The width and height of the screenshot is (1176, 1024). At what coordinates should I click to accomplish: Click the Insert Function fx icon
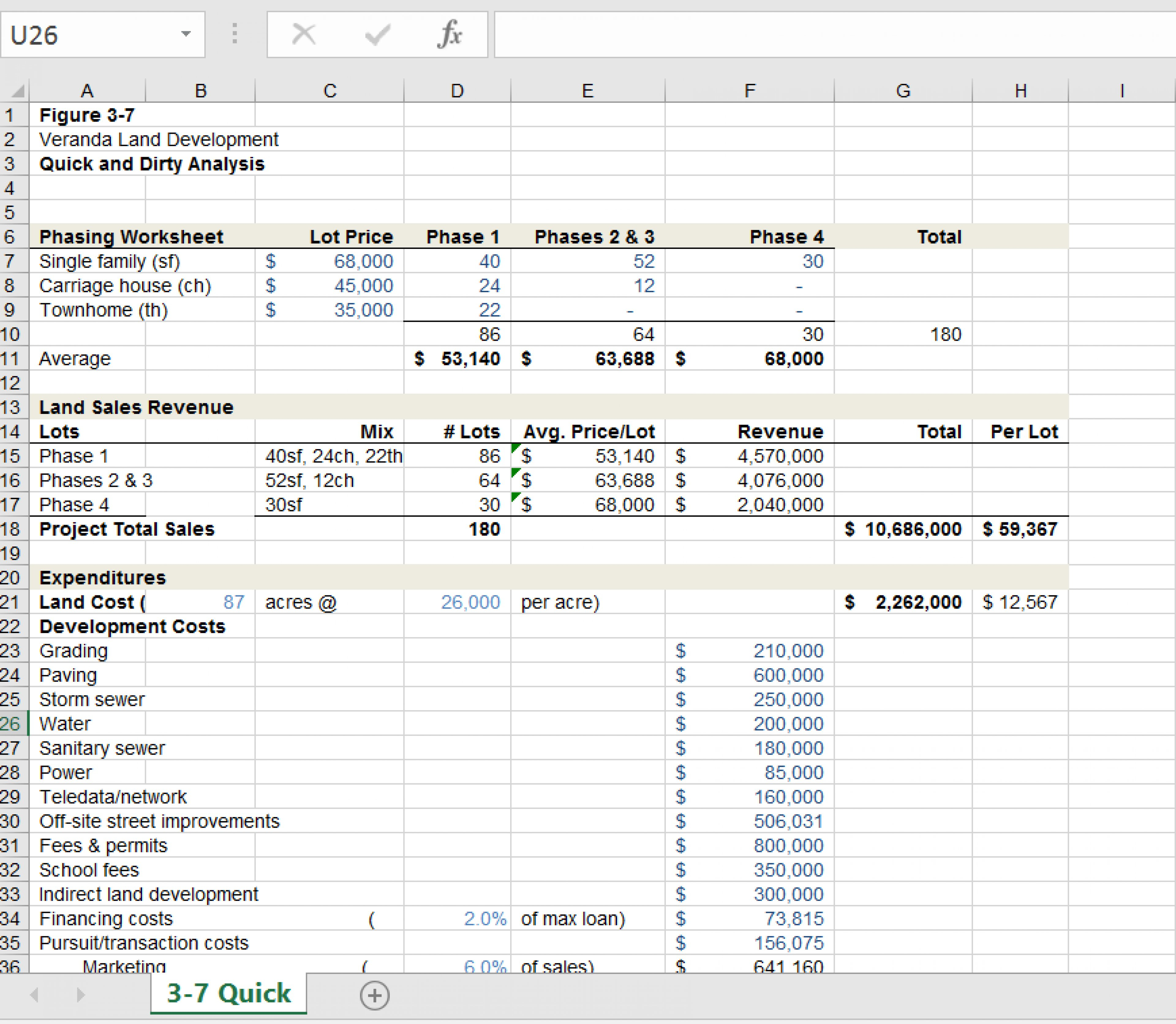(x=449, y=34)
